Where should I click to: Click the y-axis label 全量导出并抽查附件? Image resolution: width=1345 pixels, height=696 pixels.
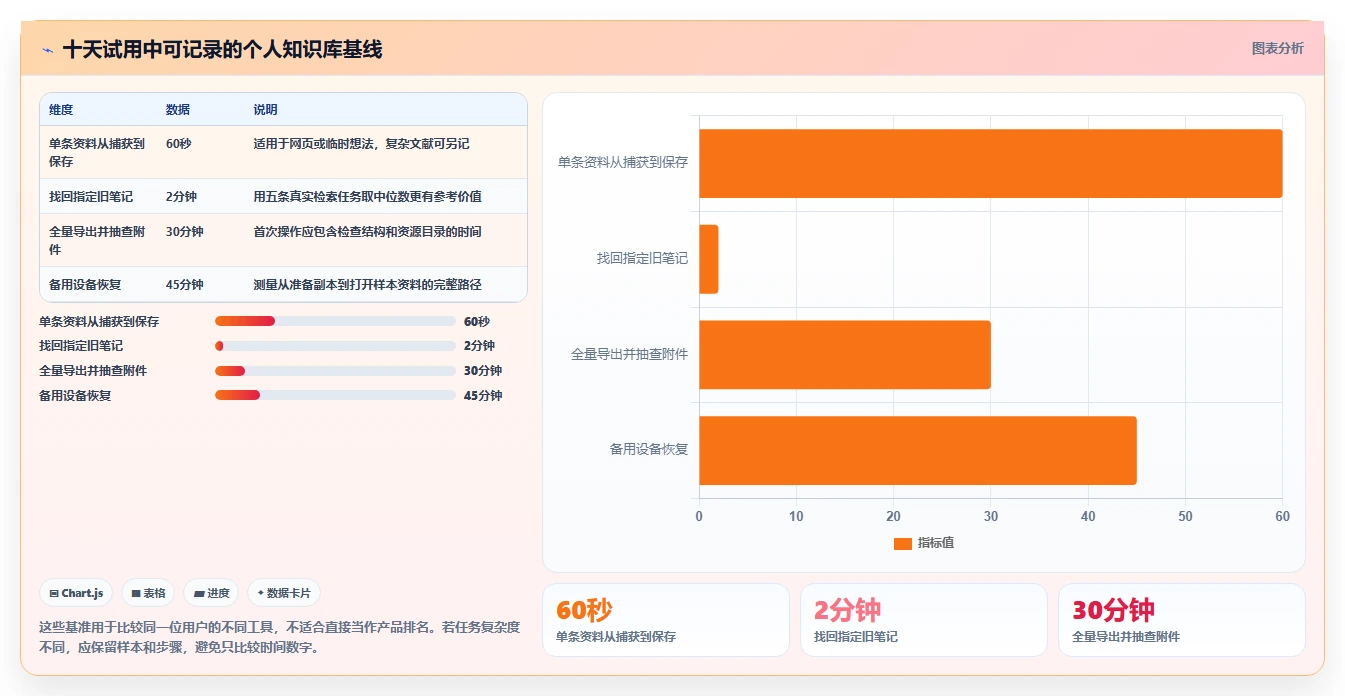tap(629, 354)
